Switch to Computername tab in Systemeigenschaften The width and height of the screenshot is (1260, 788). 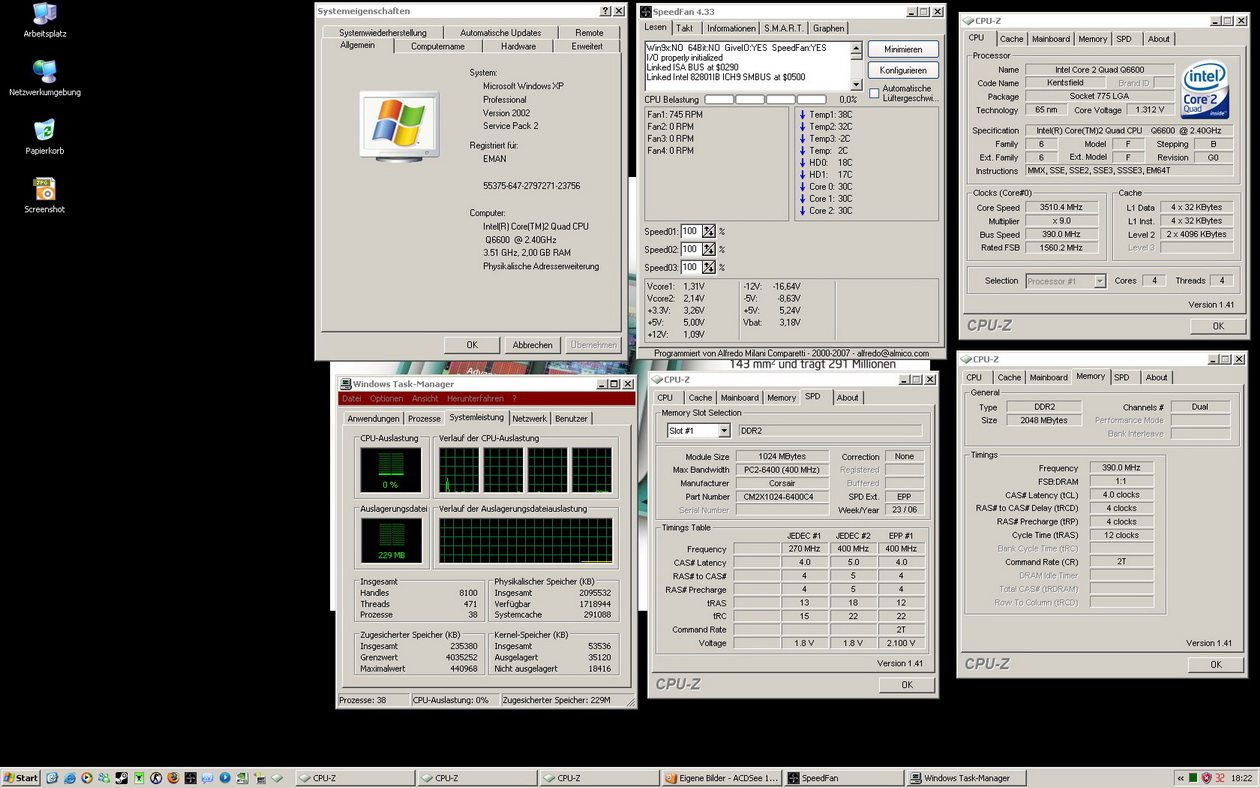click(438, 46)
